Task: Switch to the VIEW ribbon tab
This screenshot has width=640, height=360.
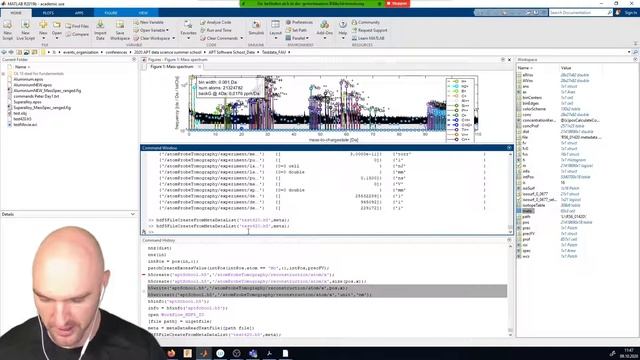Action: [143, 13]
